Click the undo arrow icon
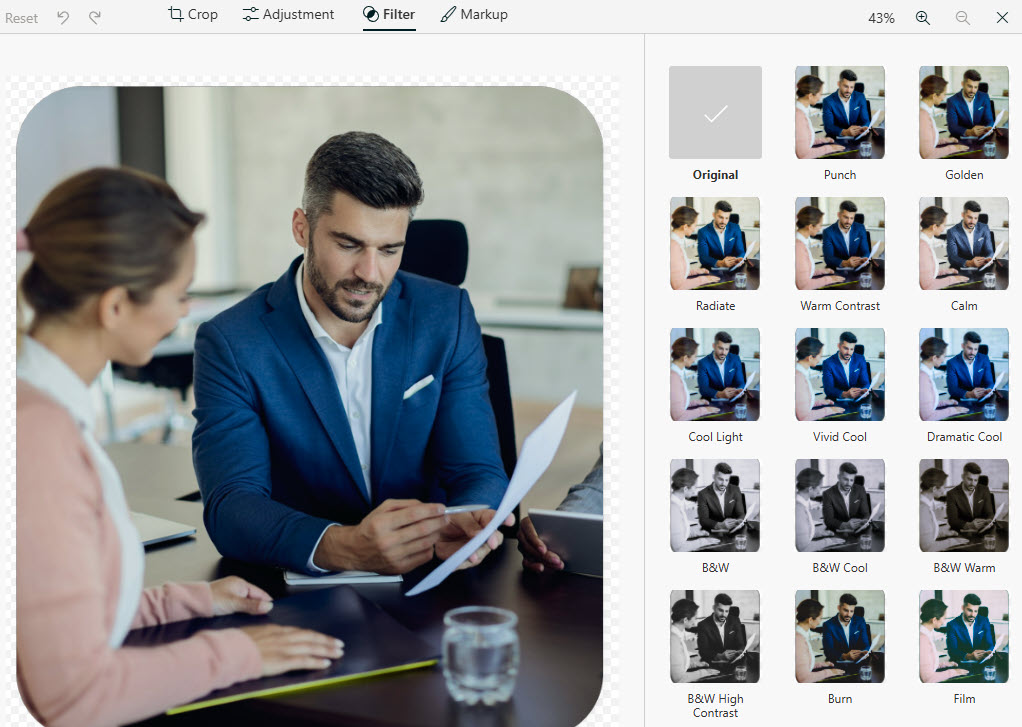This screenshot has width=1022, height=727. coord(63,18)
